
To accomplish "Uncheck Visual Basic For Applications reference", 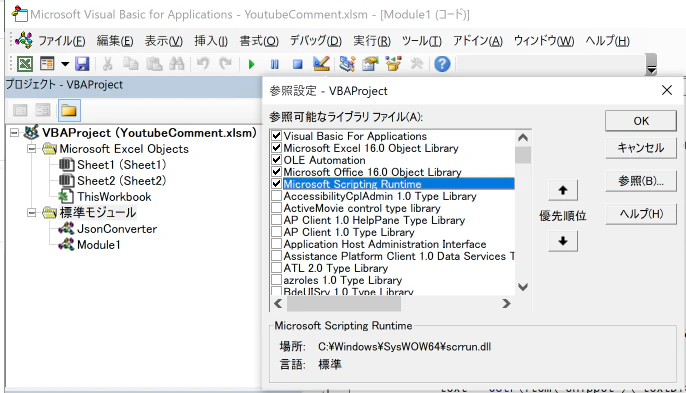I will 276,136.
